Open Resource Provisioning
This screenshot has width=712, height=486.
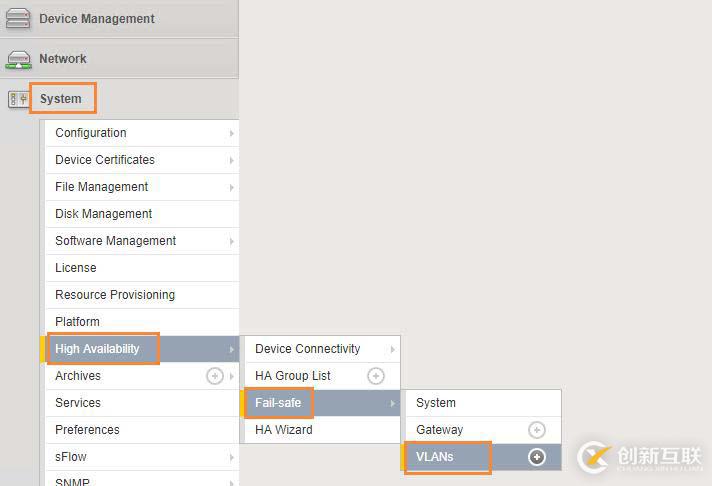tap(115, 295)
